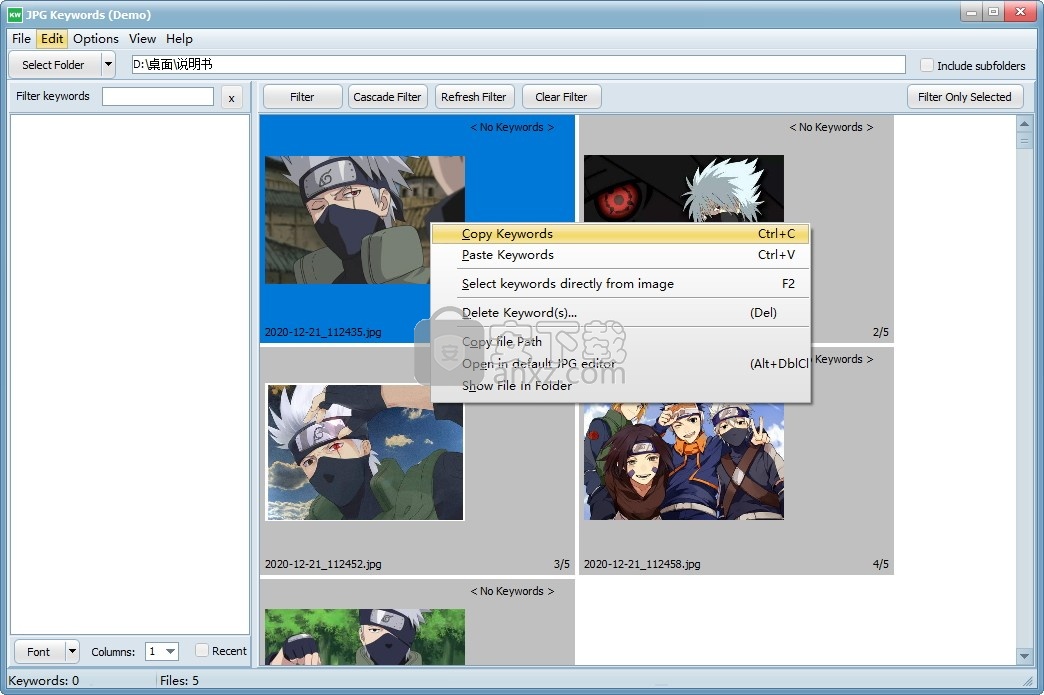Choose Open in default JPG editor
Viewport: 1044px width, 695px height.
click(620, 363)
